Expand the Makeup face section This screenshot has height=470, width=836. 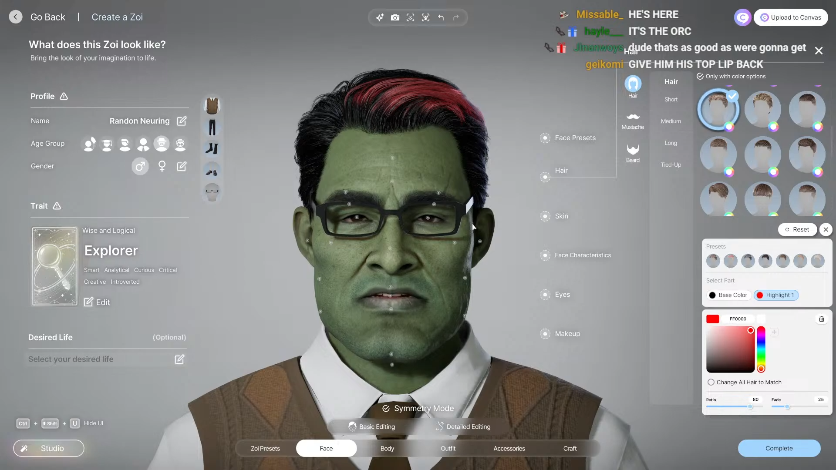(x=545, y=334)
